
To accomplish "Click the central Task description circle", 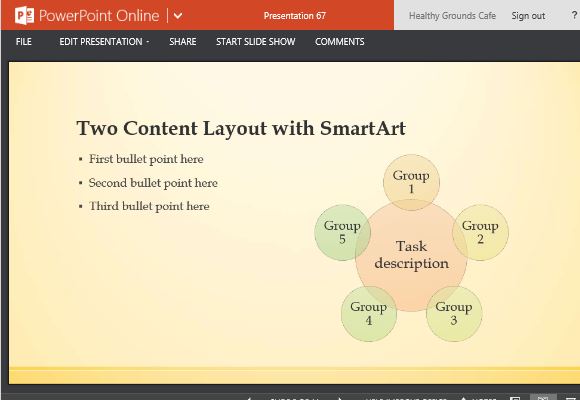I will click(411, 255).
